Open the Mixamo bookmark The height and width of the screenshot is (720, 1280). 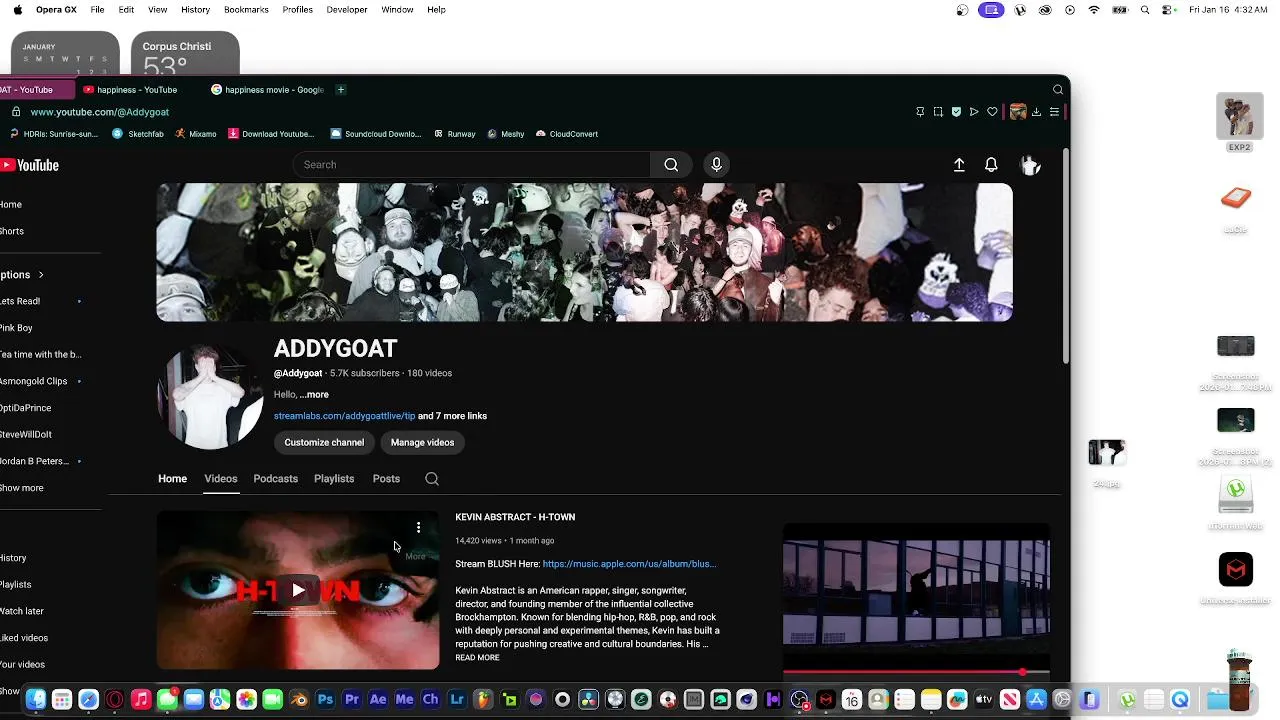point(195,134)
